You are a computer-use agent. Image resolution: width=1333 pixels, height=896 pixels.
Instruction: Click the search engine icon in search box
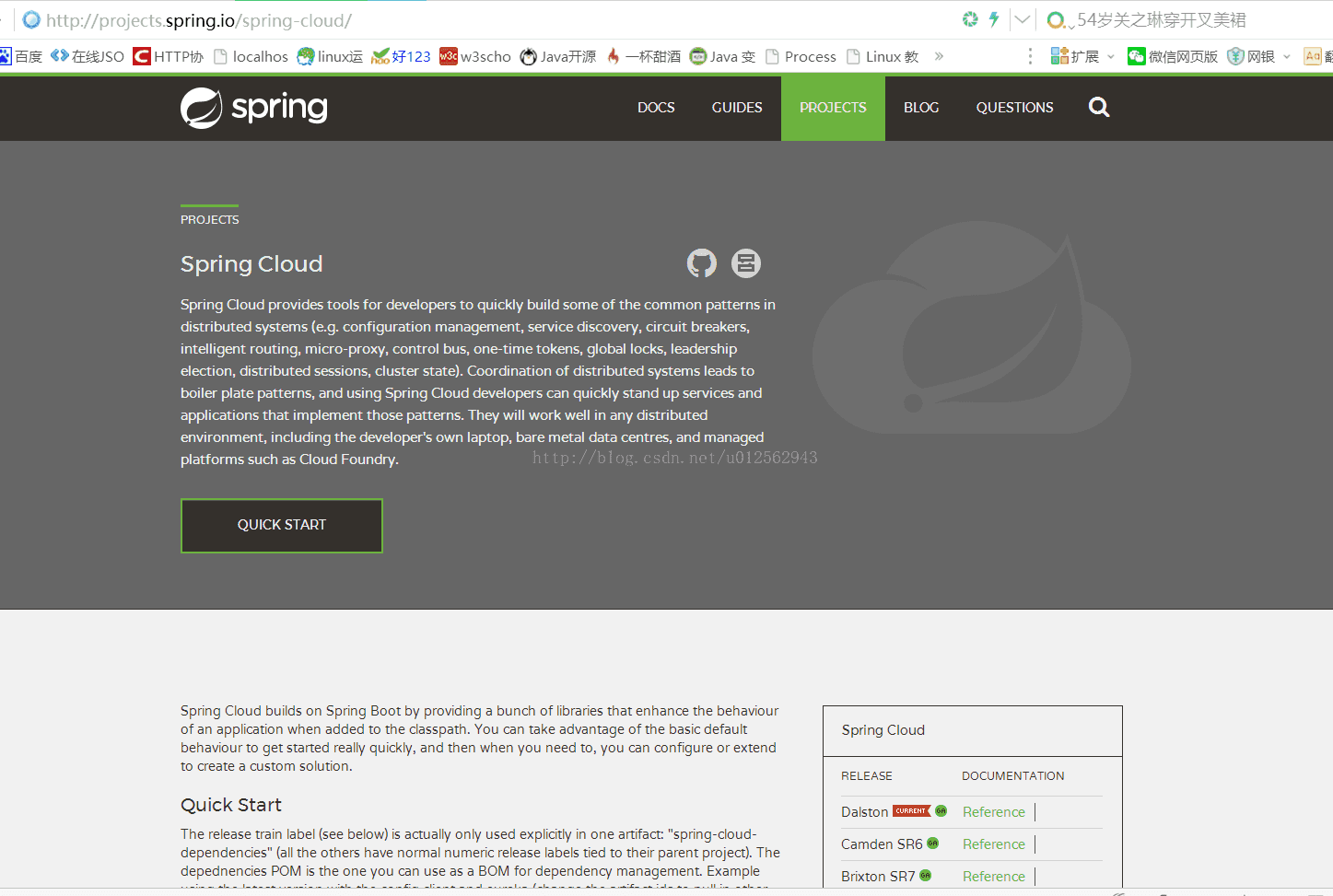point(1056,19)
